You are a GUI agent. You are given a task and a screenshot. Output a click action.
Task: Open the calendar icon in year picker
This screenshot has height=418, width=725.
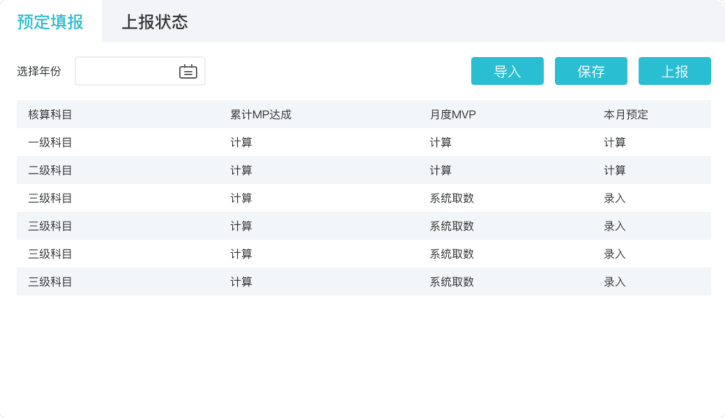(x=188, y=71)
